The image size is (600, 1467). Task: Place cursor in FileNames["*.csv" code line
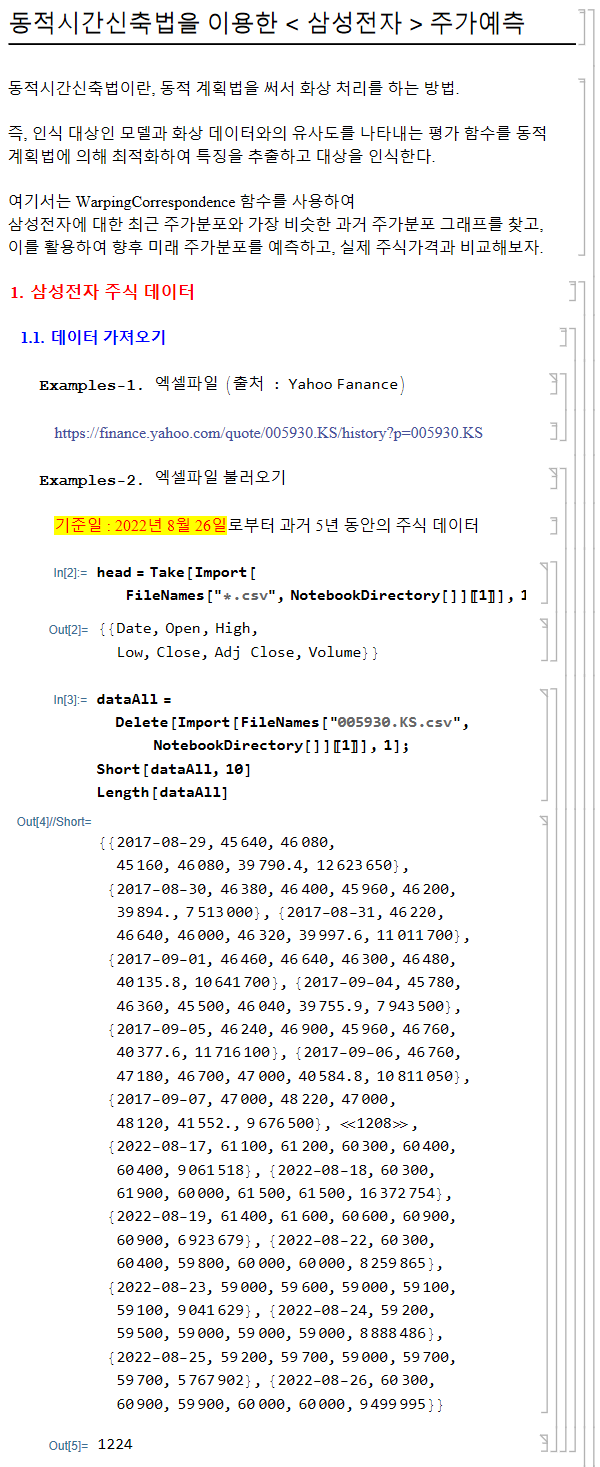pos(325,596)
